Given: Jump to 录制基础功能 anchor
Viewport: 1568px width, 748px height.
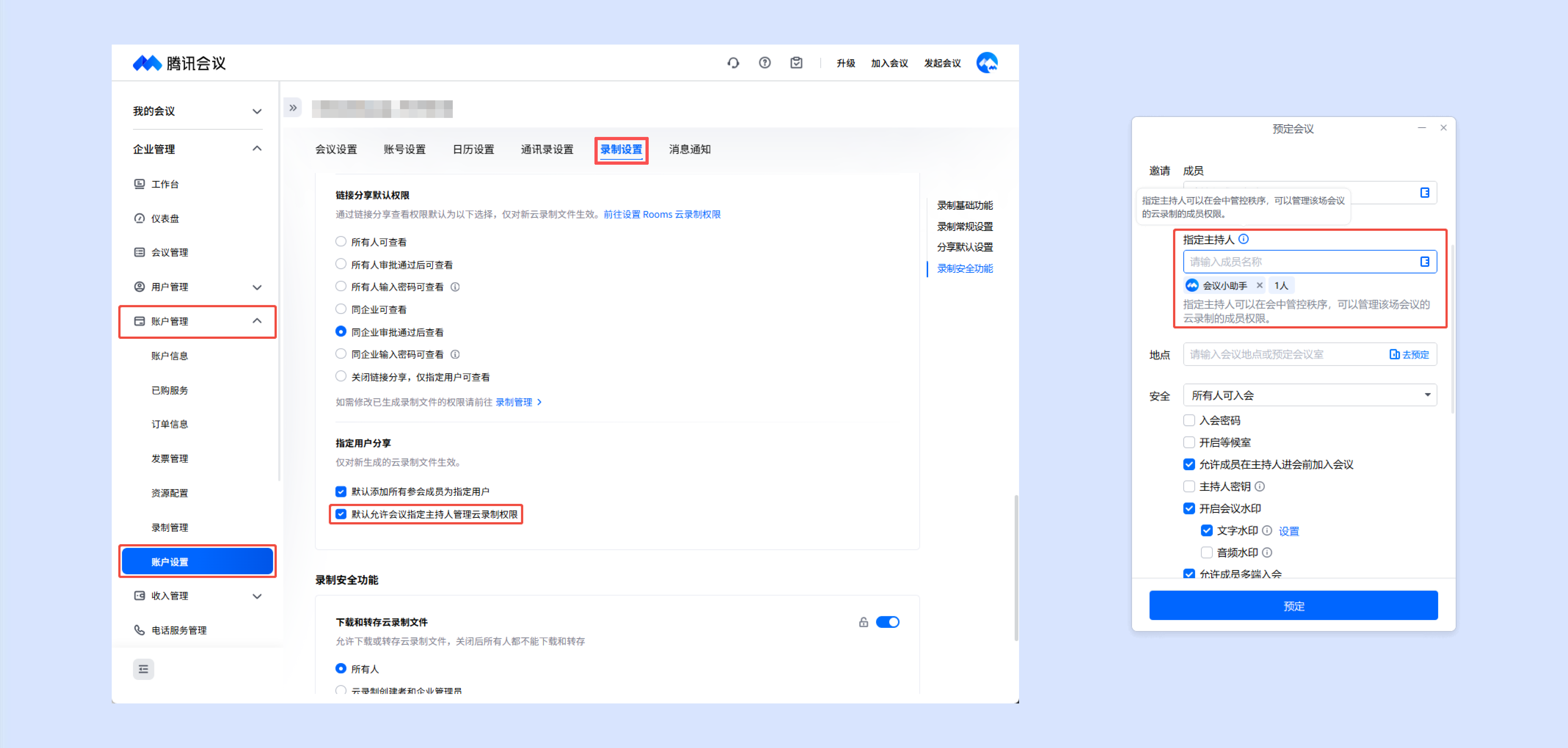Looking at the screenshot, I should tap(965, 206).
